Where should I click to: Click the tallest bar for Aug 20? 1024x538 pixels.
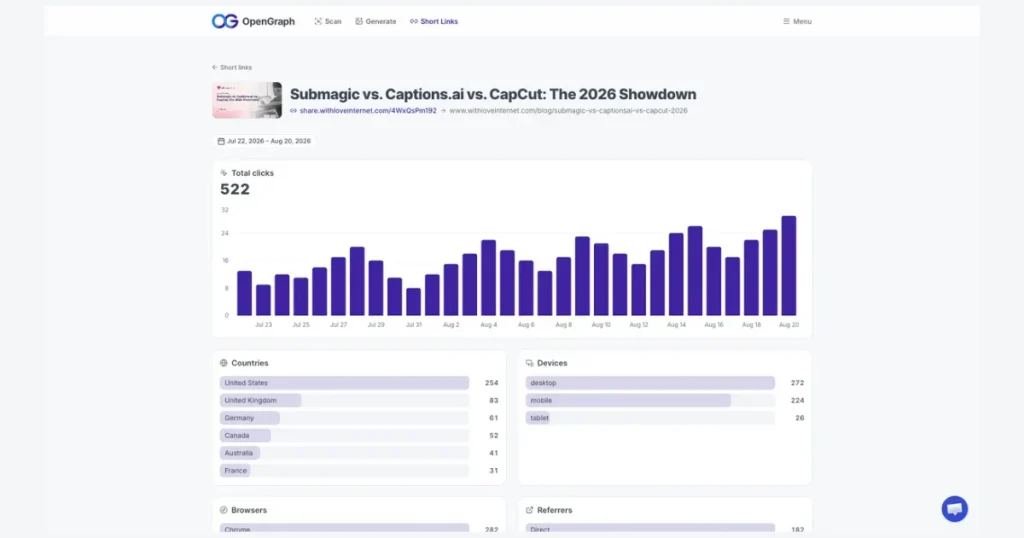coord(789,266)
